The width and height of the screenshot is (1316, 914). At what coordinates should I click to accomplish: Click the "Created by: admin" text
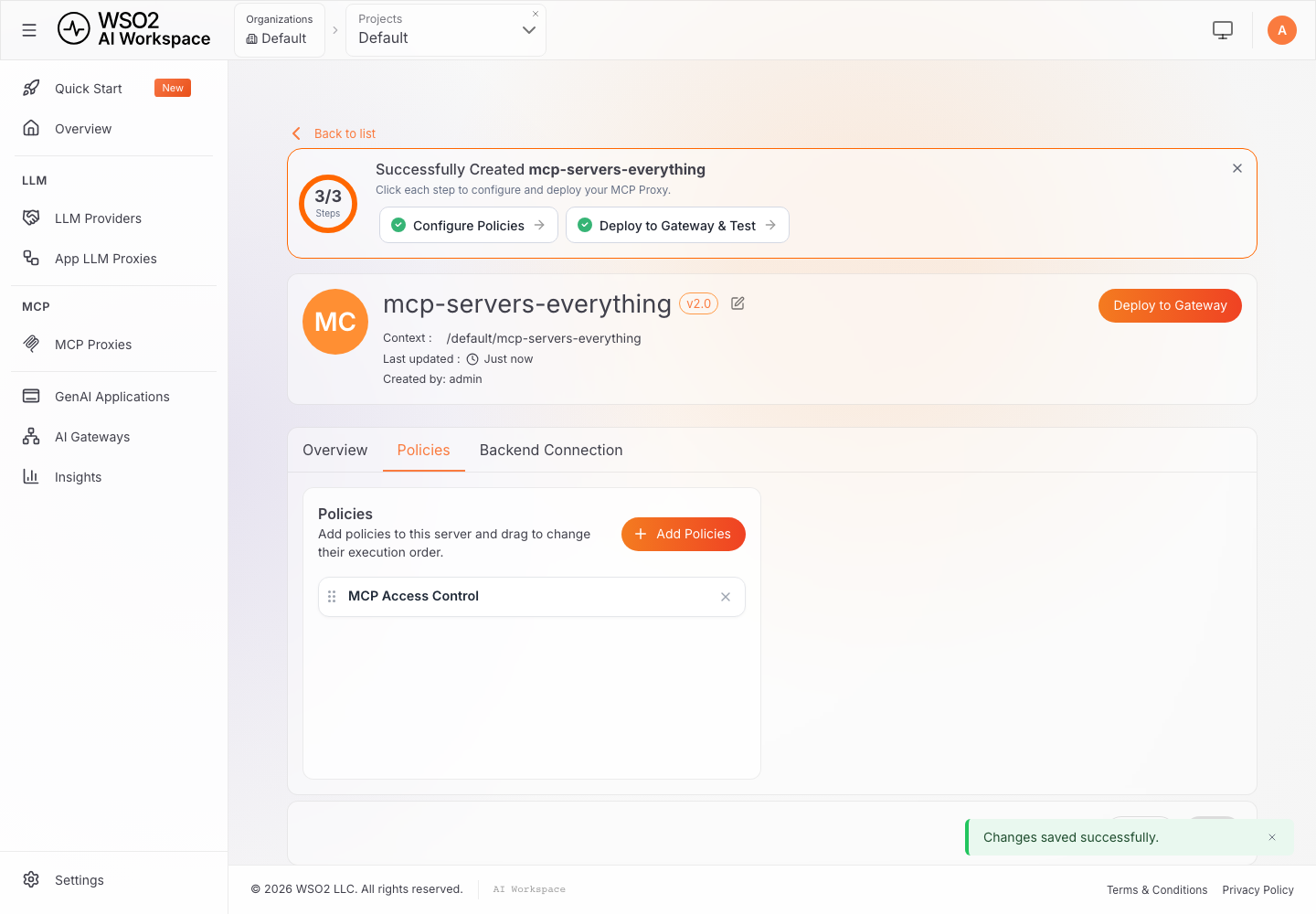[432, 379]
